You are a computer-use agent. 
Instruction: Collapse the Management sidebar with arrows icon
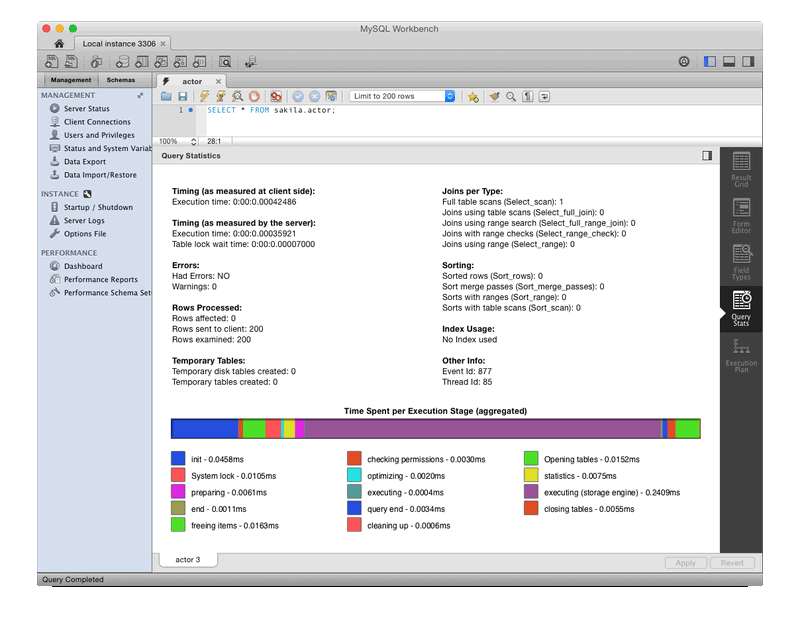140,95
